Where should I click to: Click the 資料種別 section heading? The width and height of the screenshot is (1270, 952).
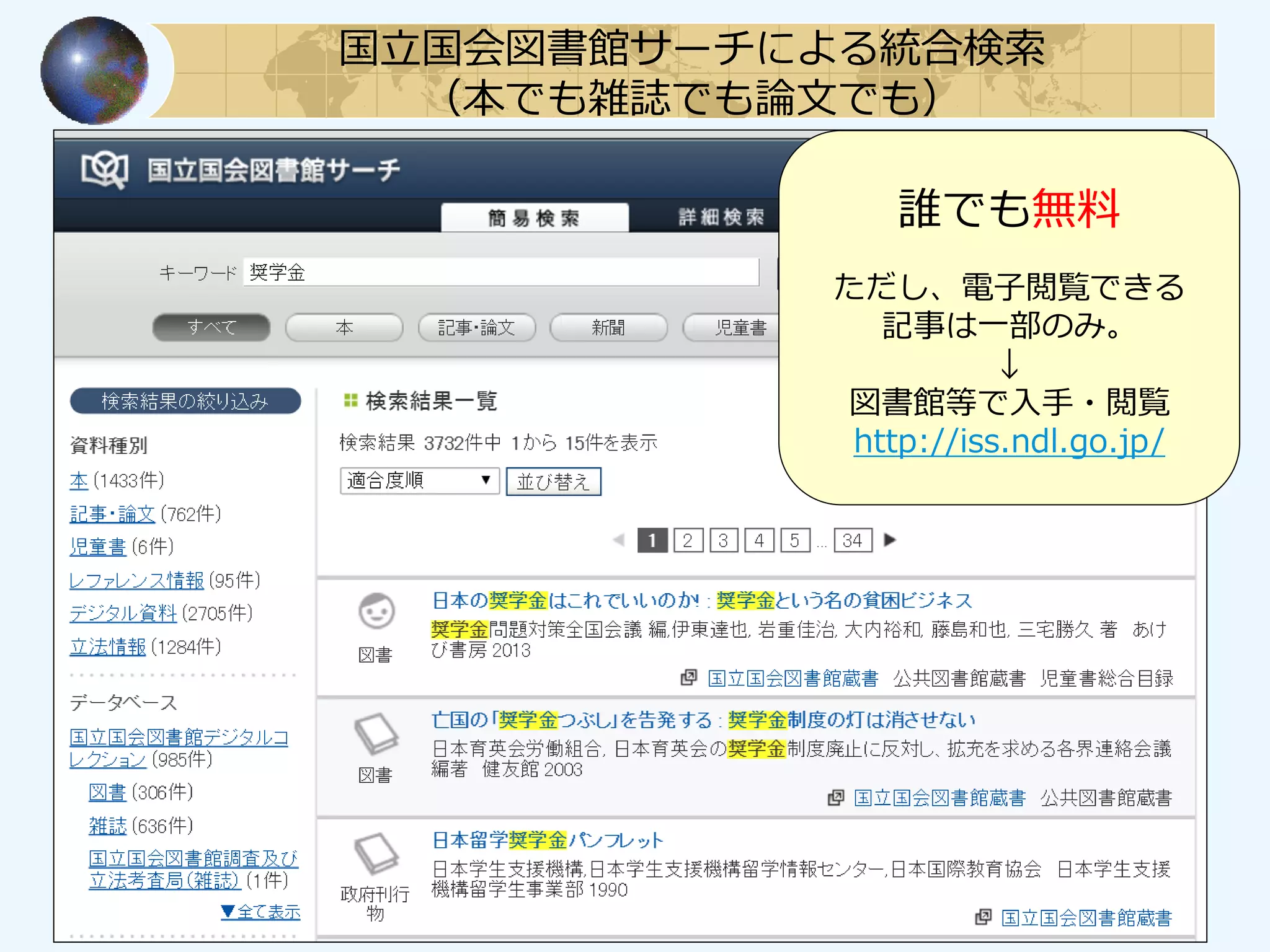tap(109, 445)
